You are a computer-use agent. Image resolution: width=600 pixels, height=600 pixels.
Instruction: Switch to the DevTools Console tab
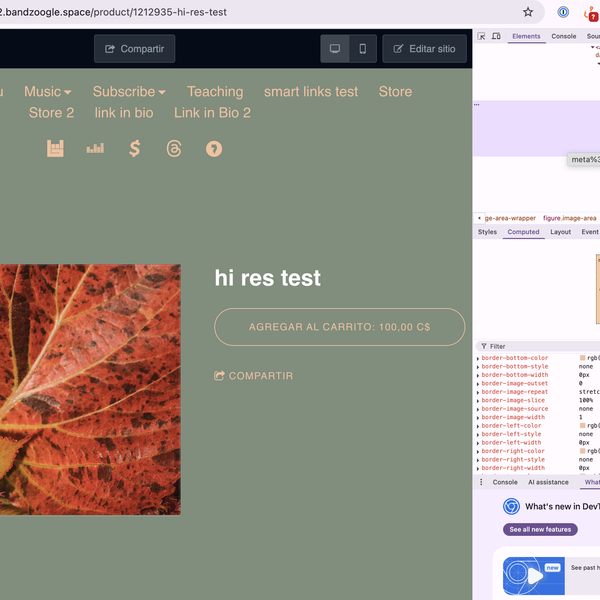564,36
